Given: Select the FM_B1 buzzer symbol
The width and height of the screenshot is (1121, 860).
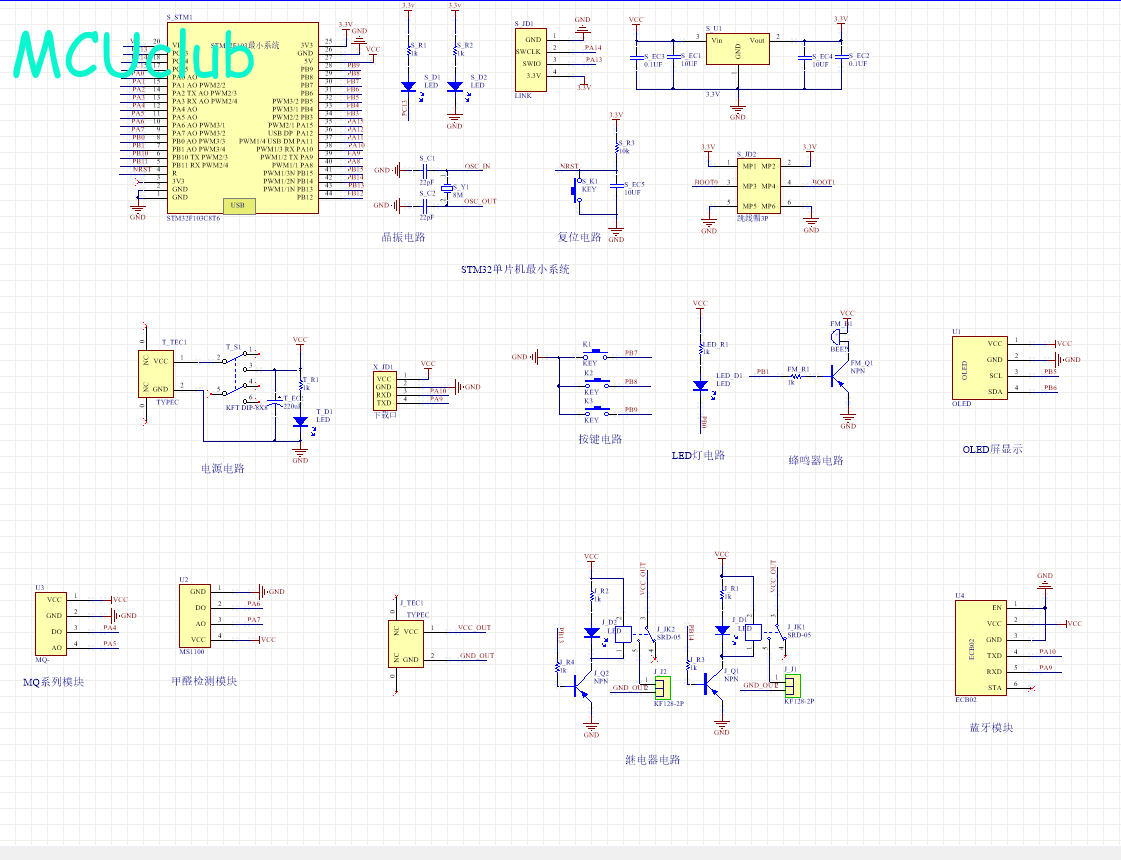Looking at the screenshot, I should click(x=837, y=336).
